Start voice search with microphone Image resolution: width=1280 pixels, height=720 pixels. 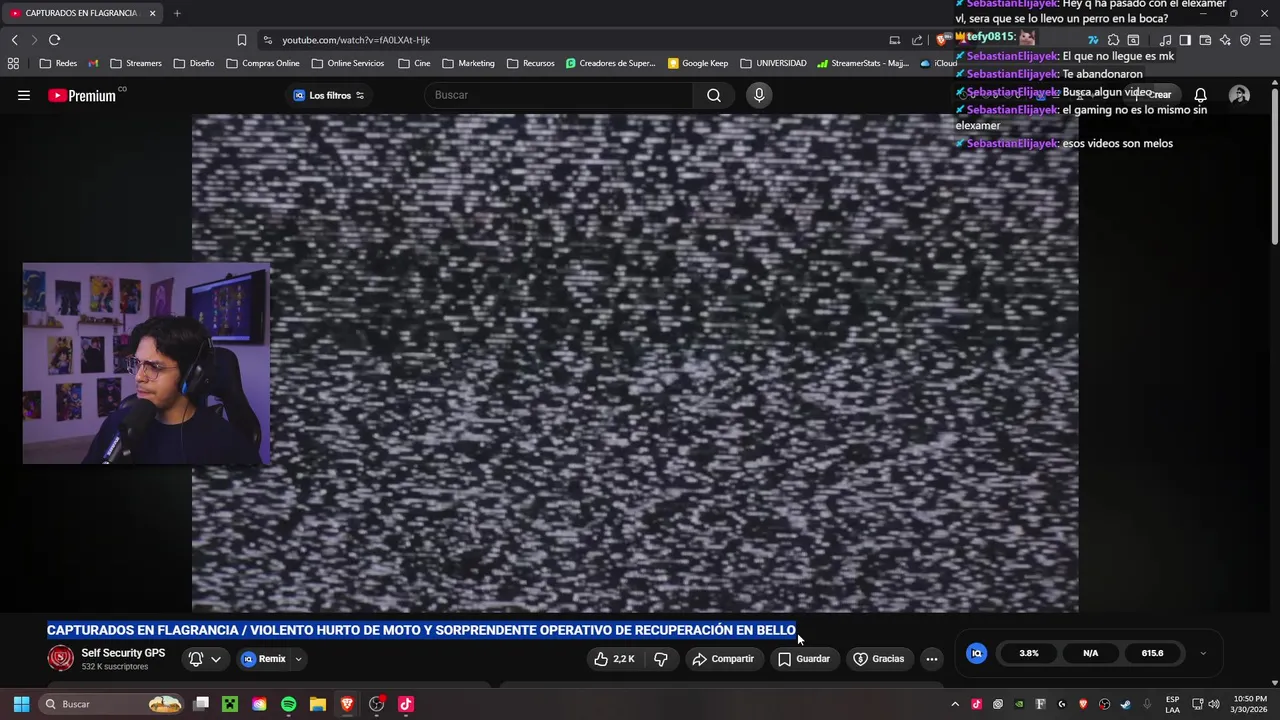[759, 95]
